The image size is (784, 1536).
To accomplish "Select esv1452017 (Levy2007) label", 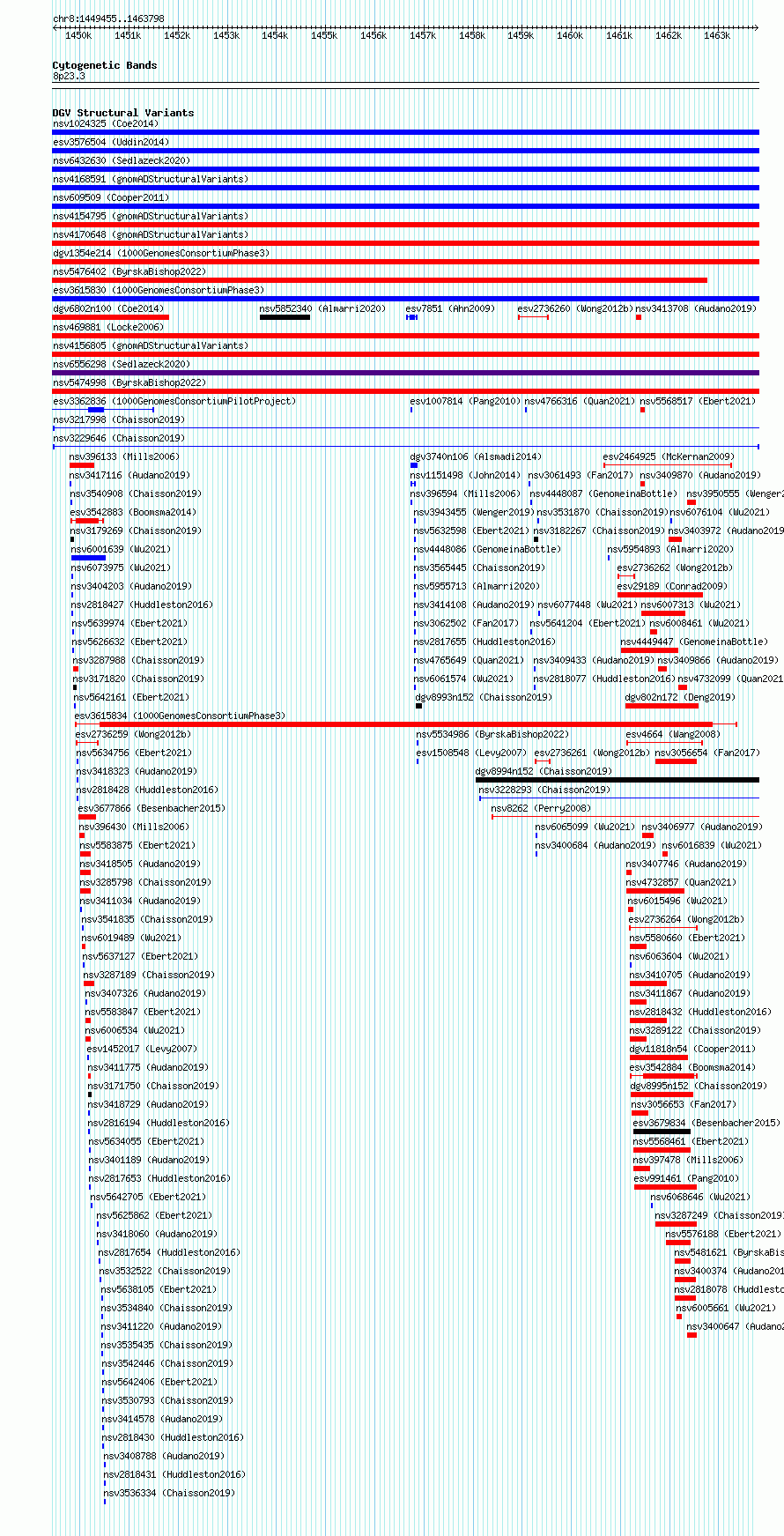I will coord(142,1049).
